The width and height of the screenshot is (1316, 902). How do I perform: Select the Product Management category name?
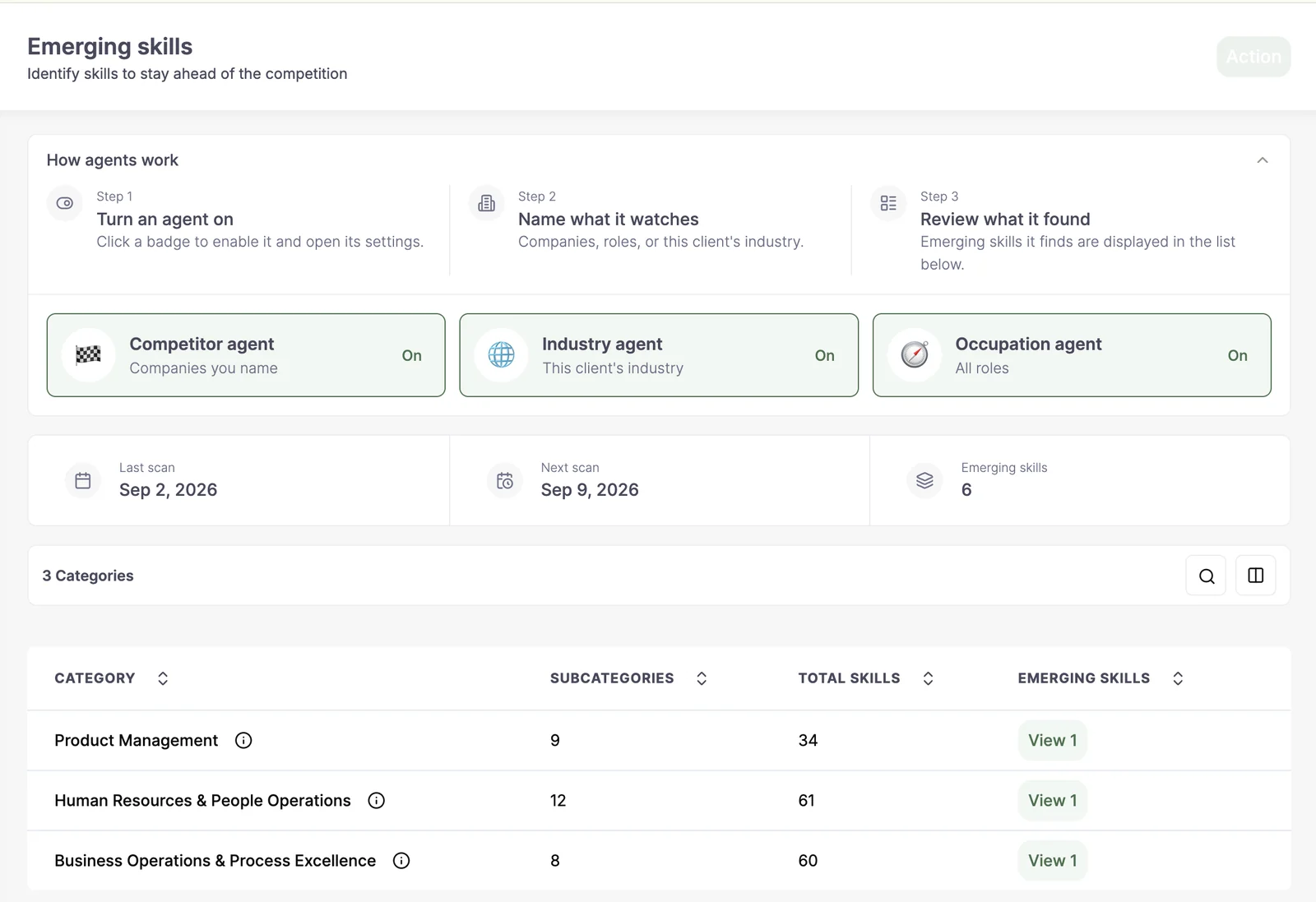[136, 740]
